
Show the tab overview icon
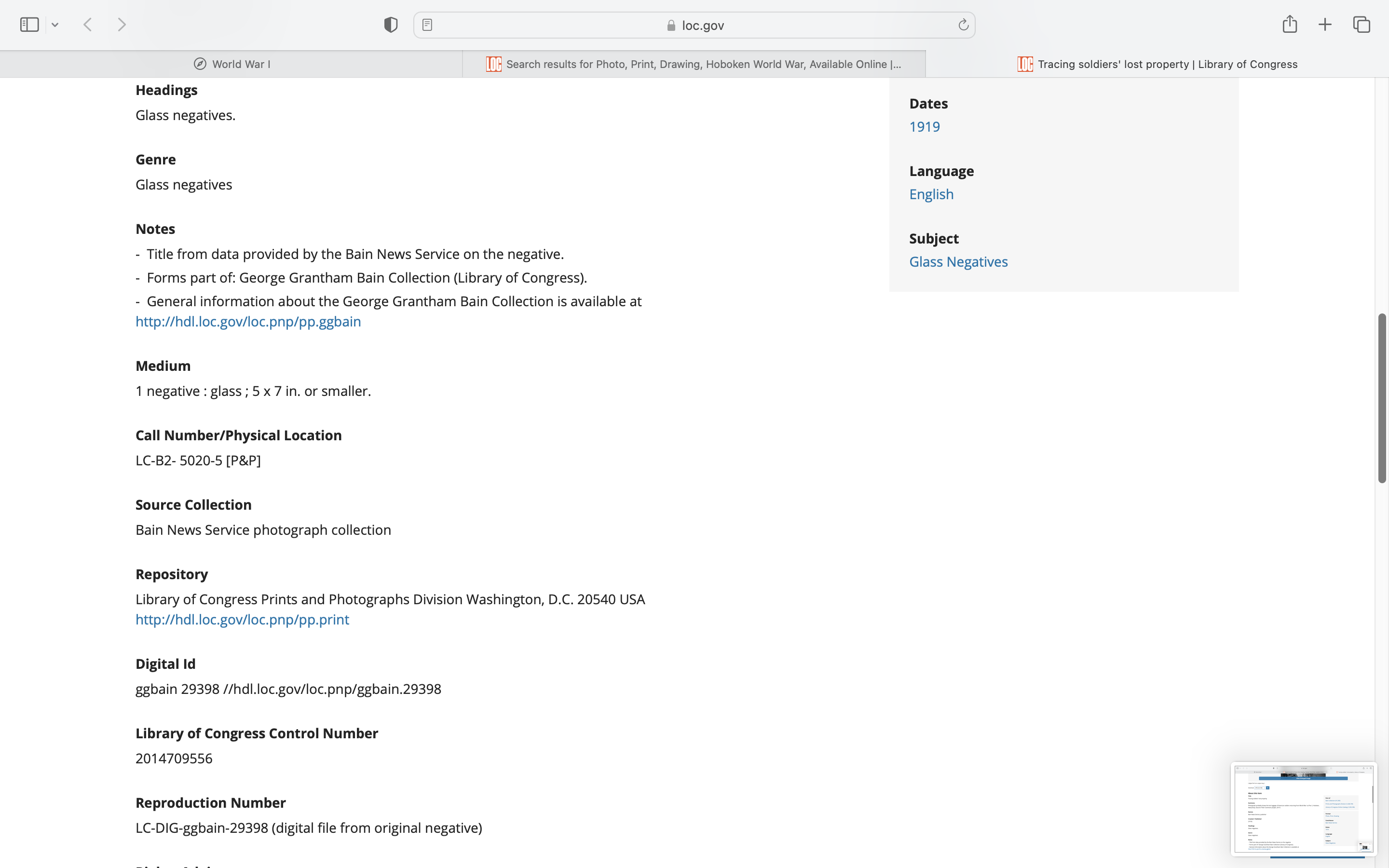tap(1362, 25)
